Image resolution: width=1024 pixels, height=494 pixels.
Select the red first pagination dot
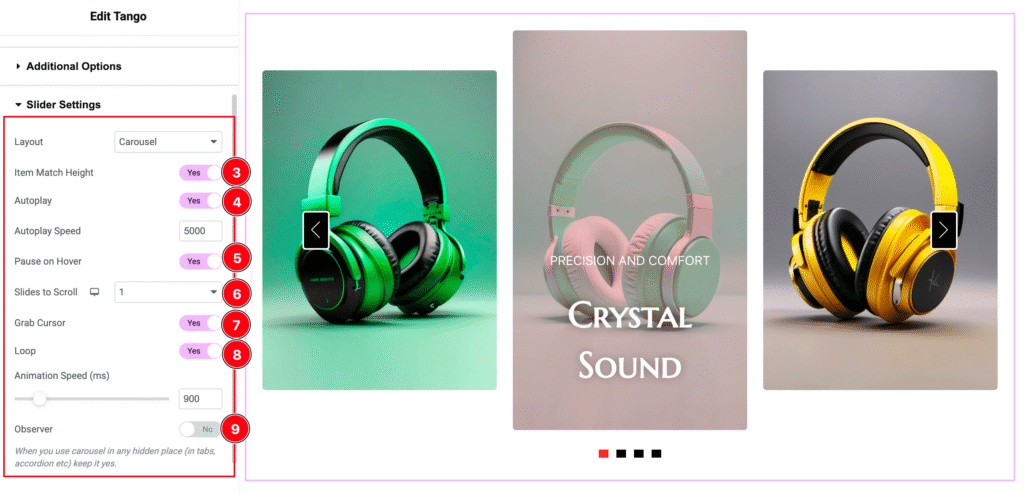pyautogui.click(x=603, y=453)
